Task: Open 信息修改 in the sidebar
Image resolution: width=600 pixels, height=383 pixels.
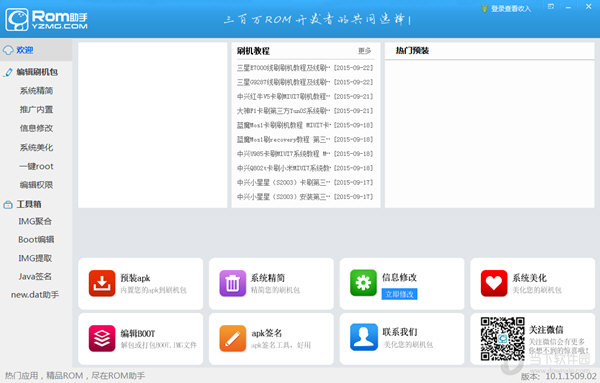Action: (x=36, y=128)
